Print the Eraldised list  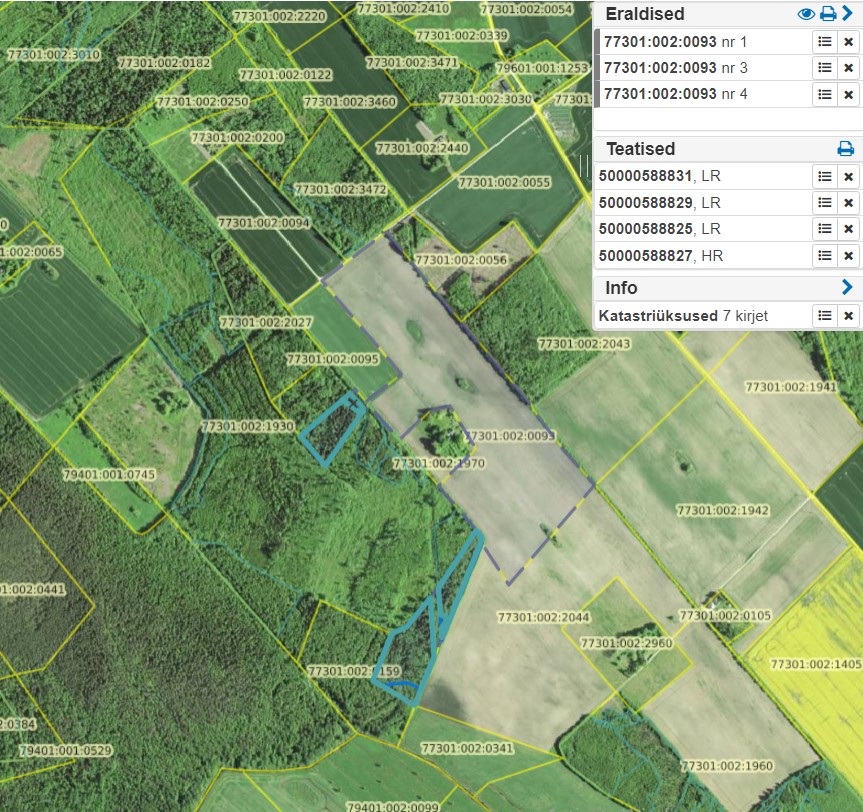(x=827, y=14)
